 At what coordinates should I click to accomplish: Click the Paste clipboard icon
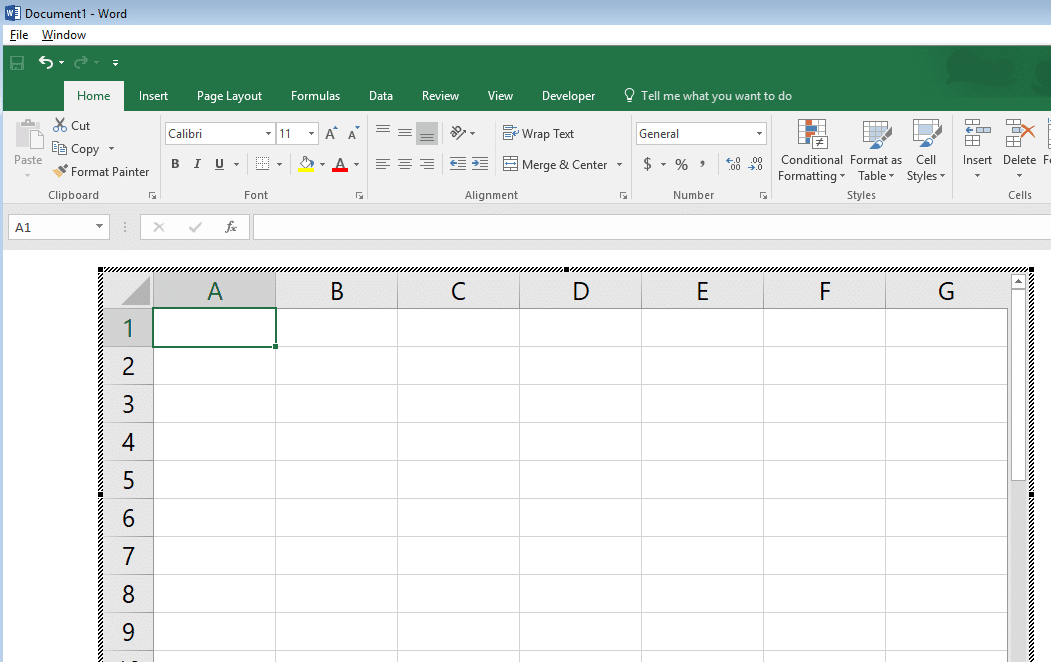(28, 135)
